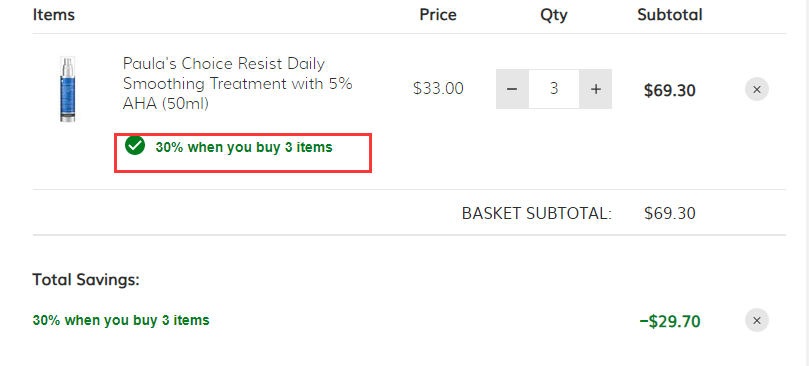
Task: Open the Paula's Choice product thumbnail
Action: pyautogui.click(x=68, y=89)
